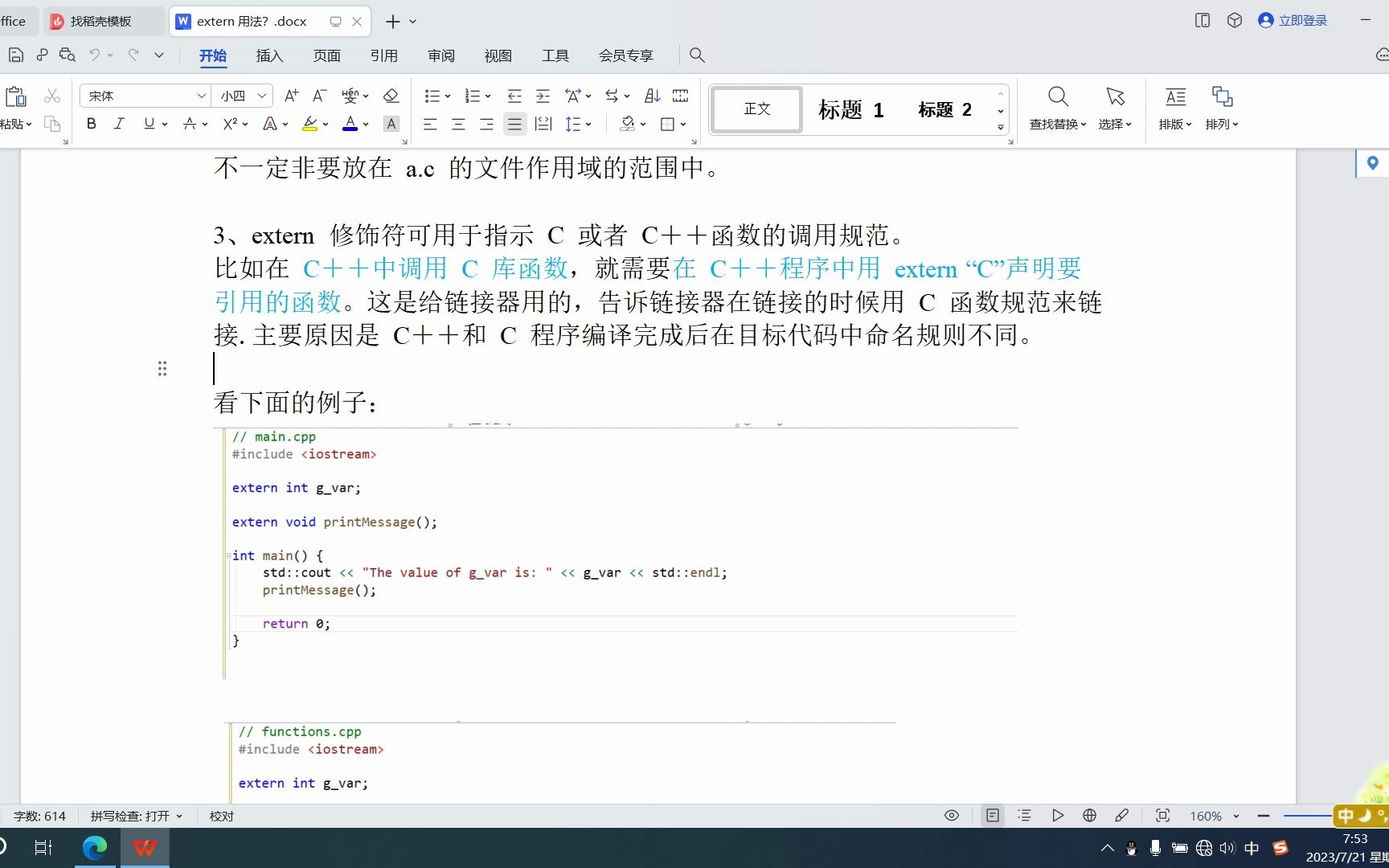Align text left

(430, 124)
